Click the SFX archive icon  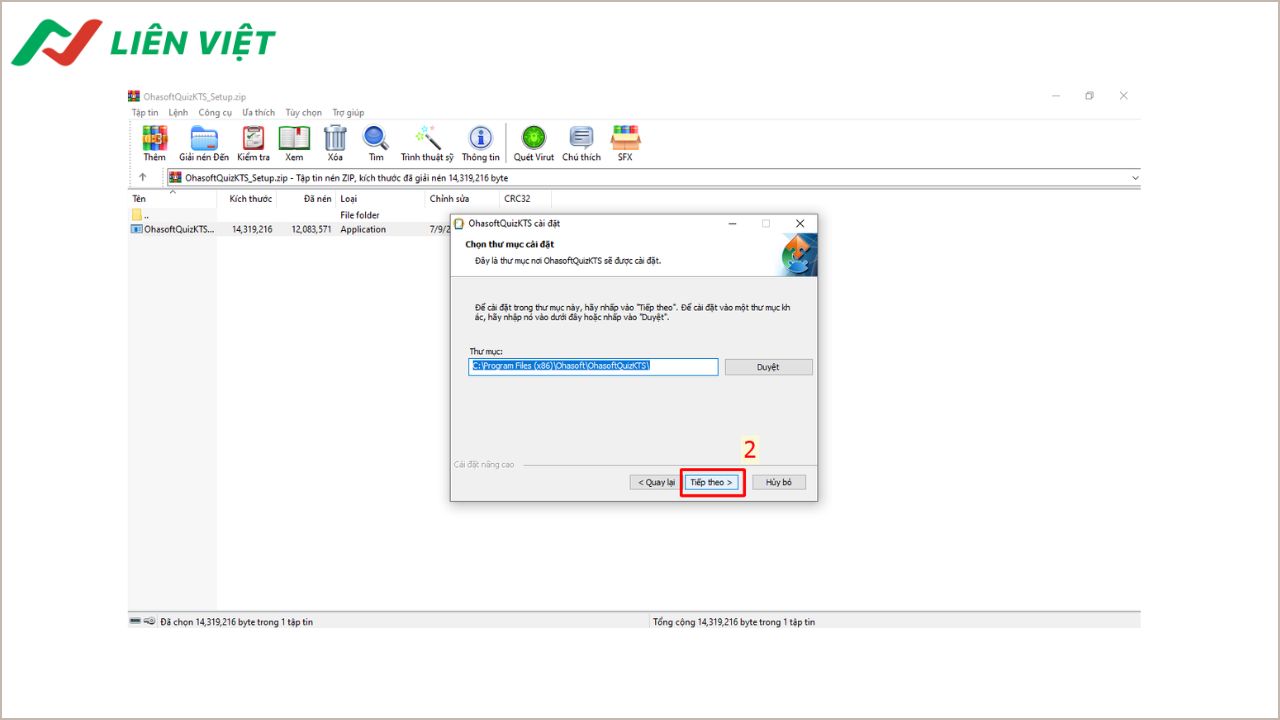click(x=625, y=138)
